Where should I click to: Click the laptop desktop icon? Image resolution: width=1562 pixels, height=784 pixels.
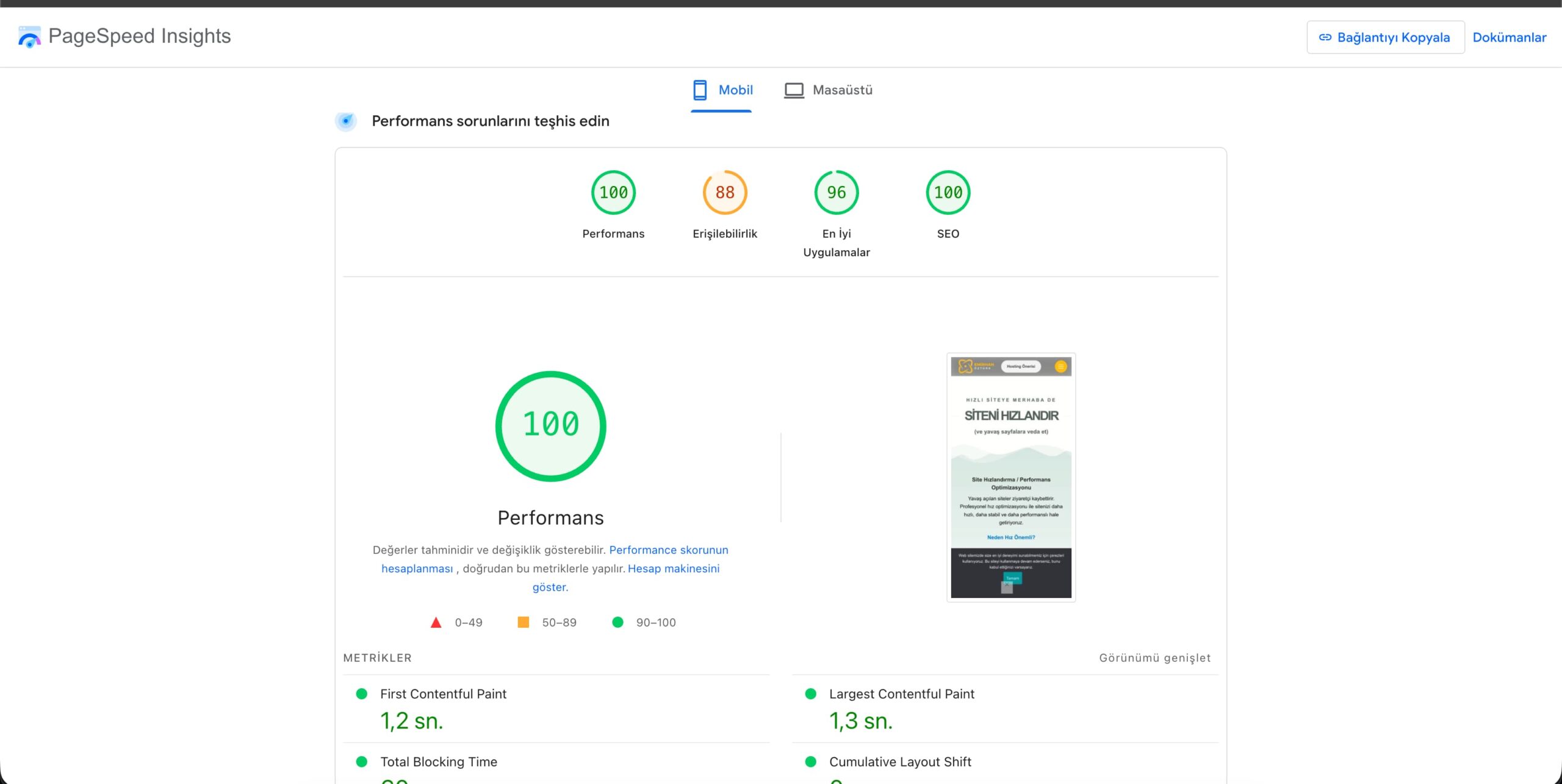(x=794, y=90)
